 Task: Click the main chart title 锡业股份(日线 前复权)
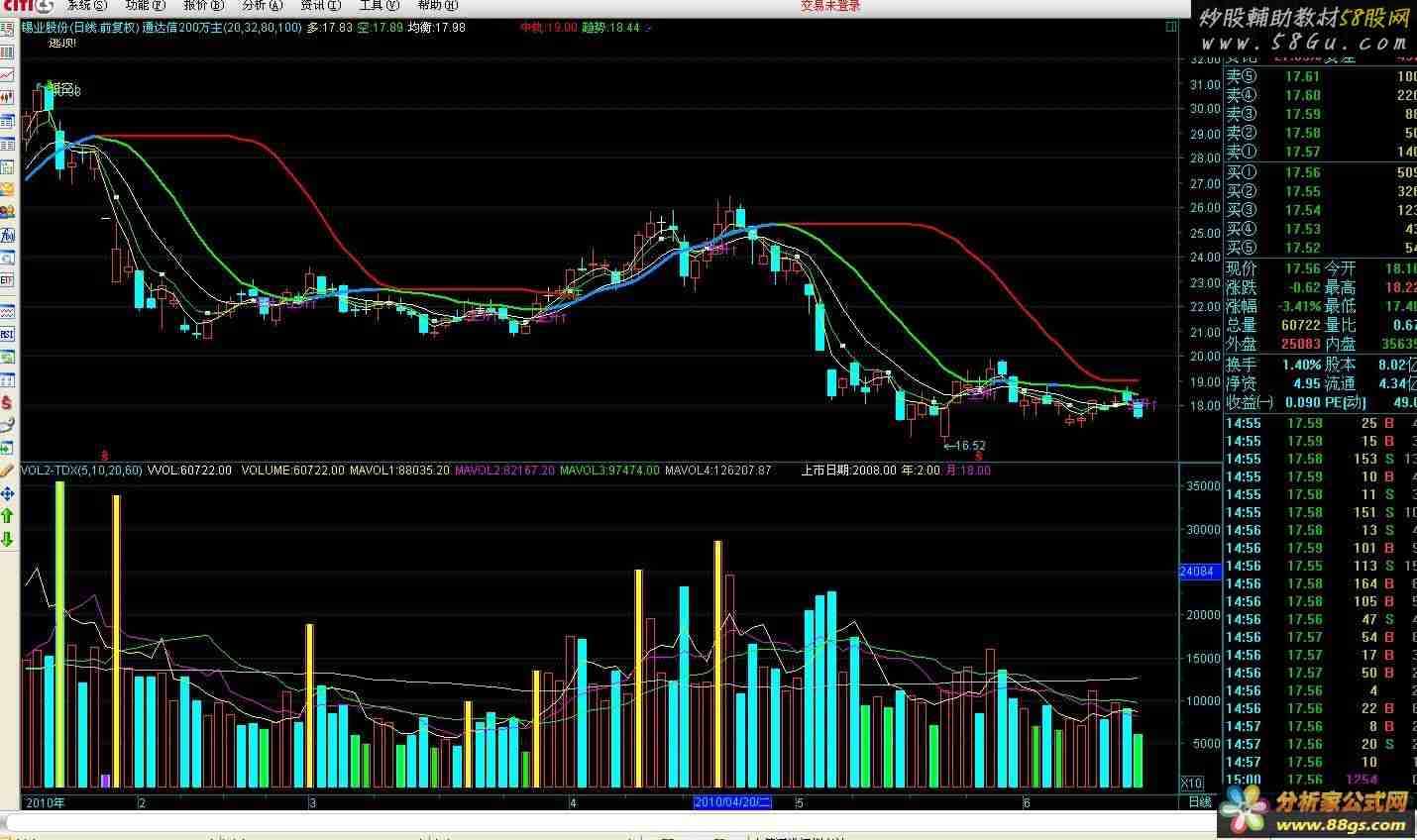81,28
